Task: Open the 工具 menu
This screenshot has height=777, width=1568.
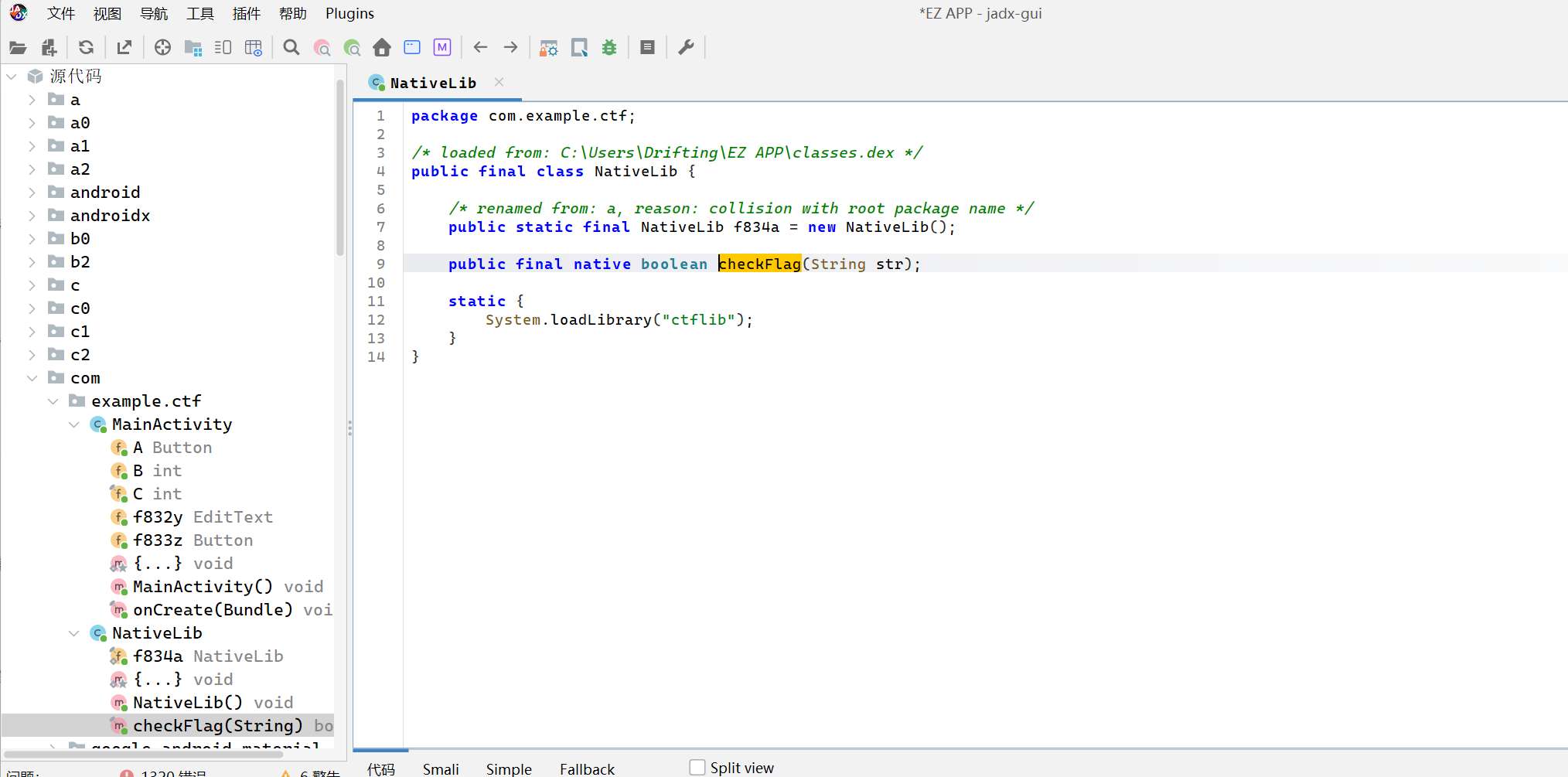Action: pos(199,13)
